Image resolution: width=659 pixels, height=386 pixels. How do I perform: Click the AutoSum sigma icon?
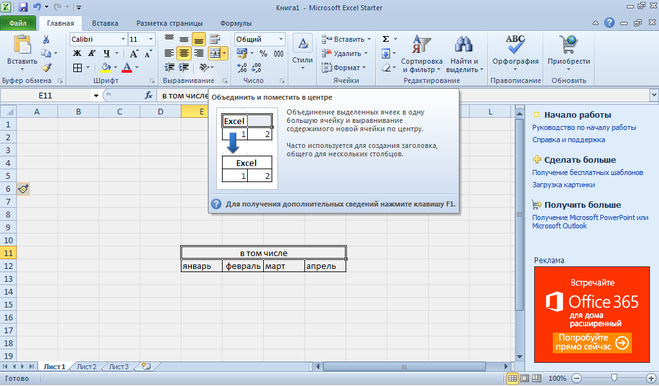pyautogui.click(x=386, y=39)
